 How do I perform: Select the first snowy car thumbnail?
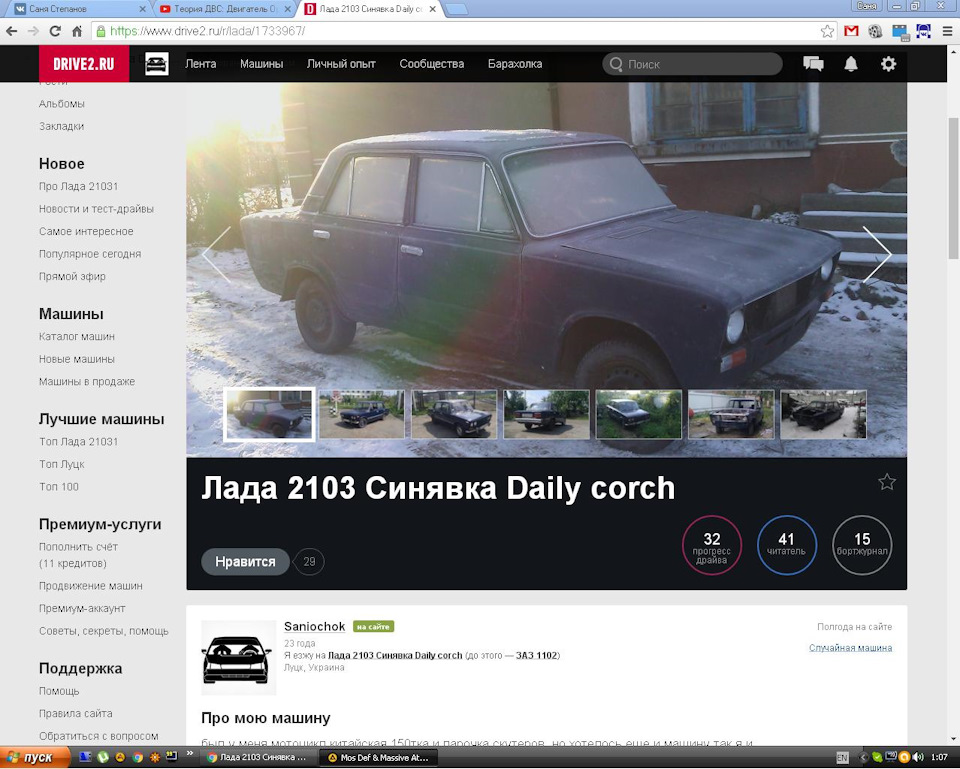[269, 415]
